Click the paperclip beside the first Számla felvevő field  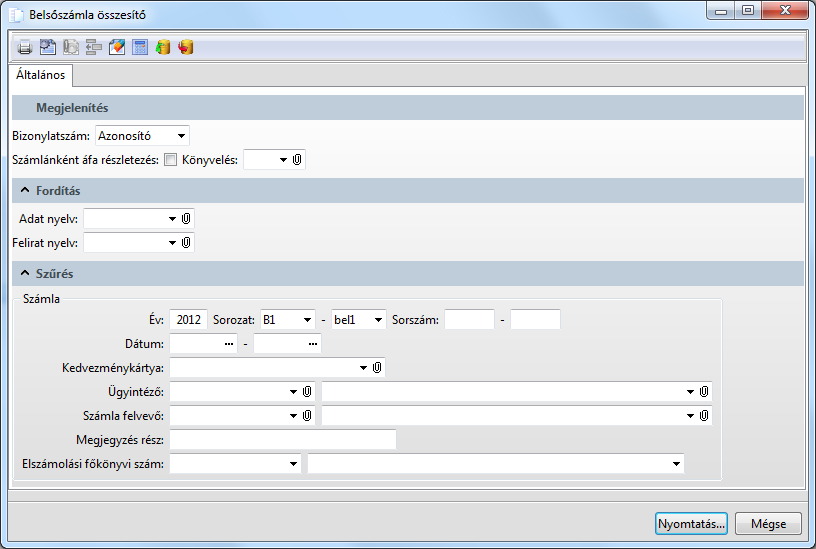click(x=307, y=416)
